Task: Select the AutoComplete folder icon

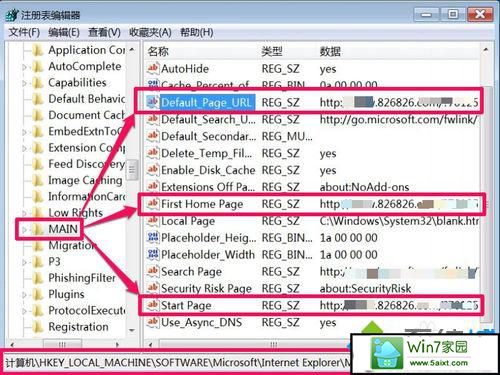Action: [x=38, y=67]
